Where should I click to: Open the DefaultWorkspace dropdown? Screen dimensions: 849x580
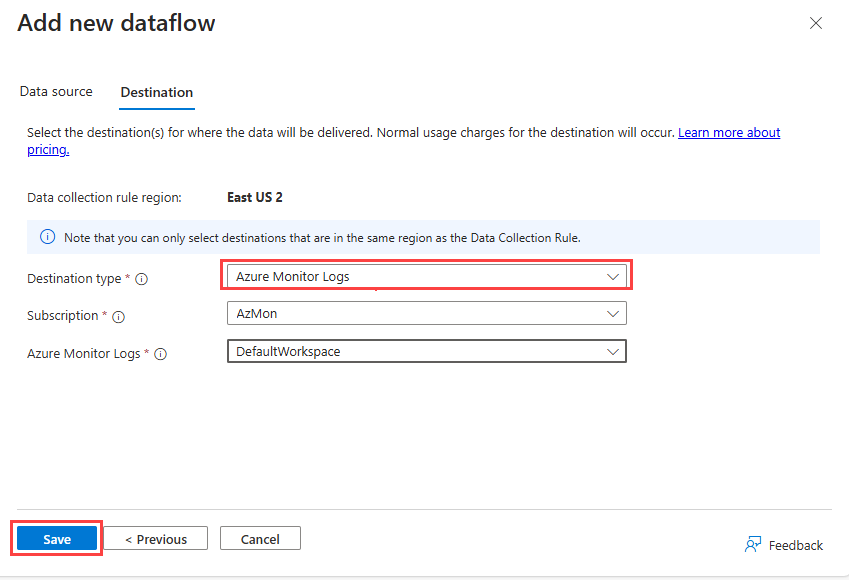[x=426, y=351]
